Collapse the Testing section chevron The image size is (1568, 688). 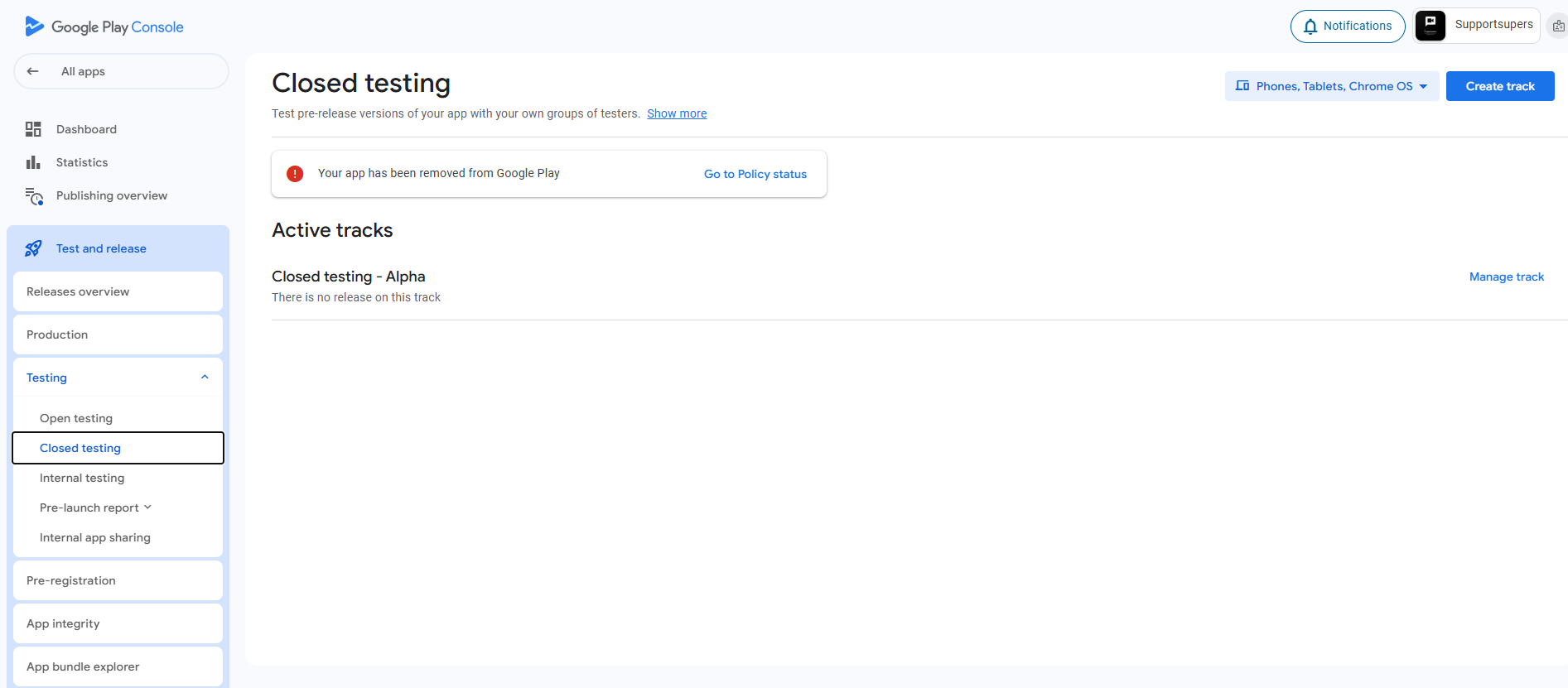tap(205, 378)
